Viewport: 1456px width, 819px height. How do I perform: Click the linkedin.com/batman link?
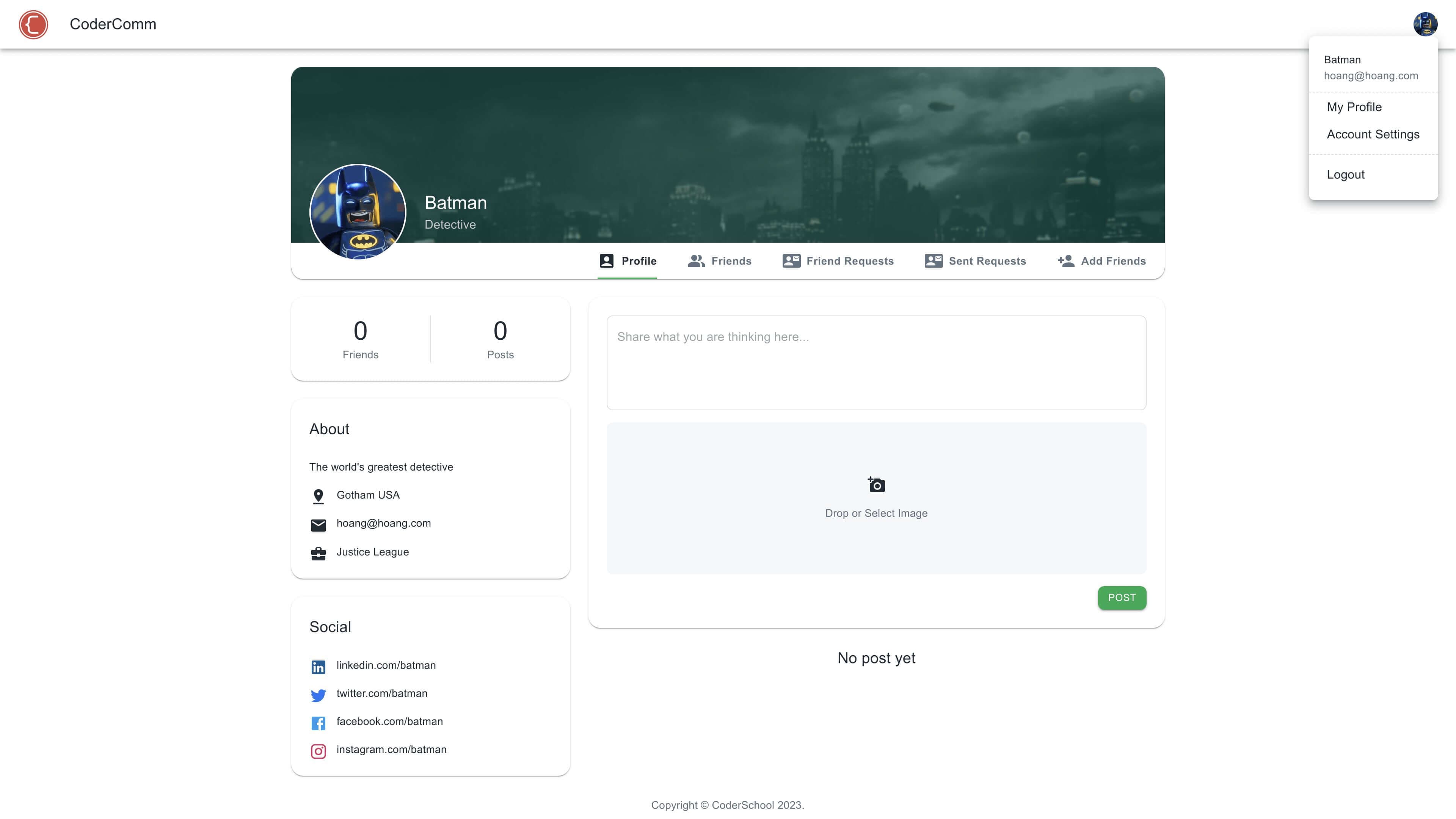coord(386,665)
